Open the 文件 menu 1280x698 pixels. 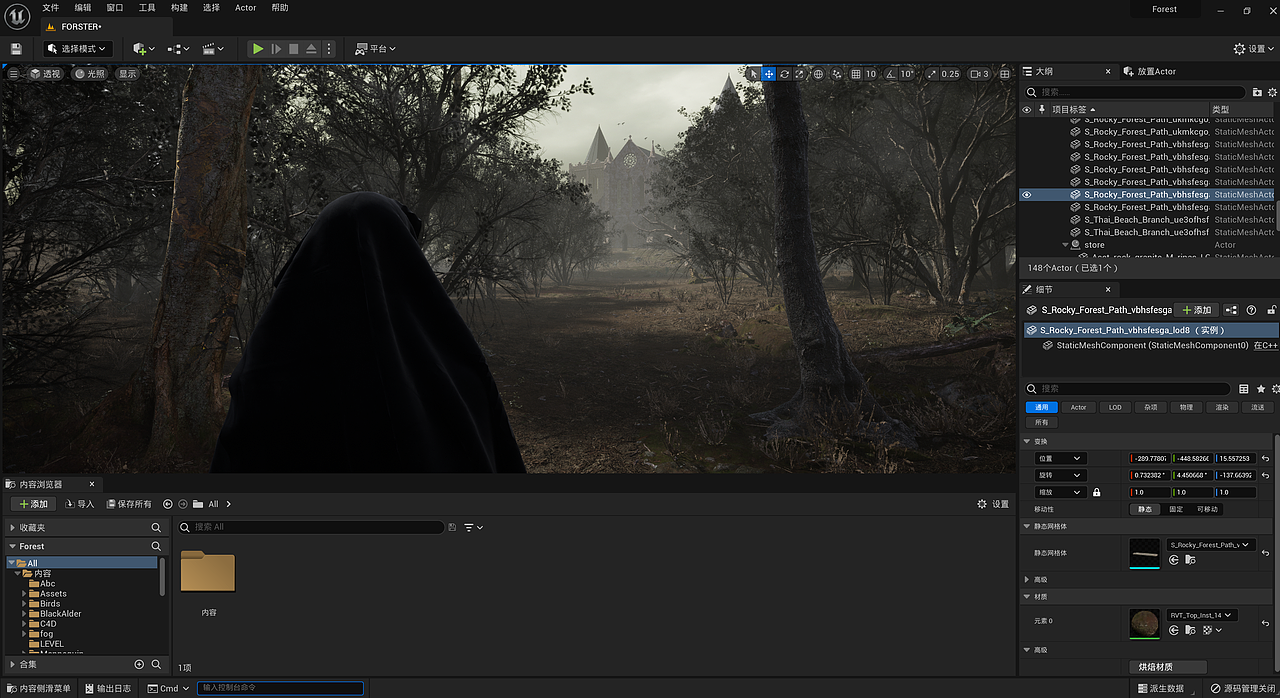(51, 8)
